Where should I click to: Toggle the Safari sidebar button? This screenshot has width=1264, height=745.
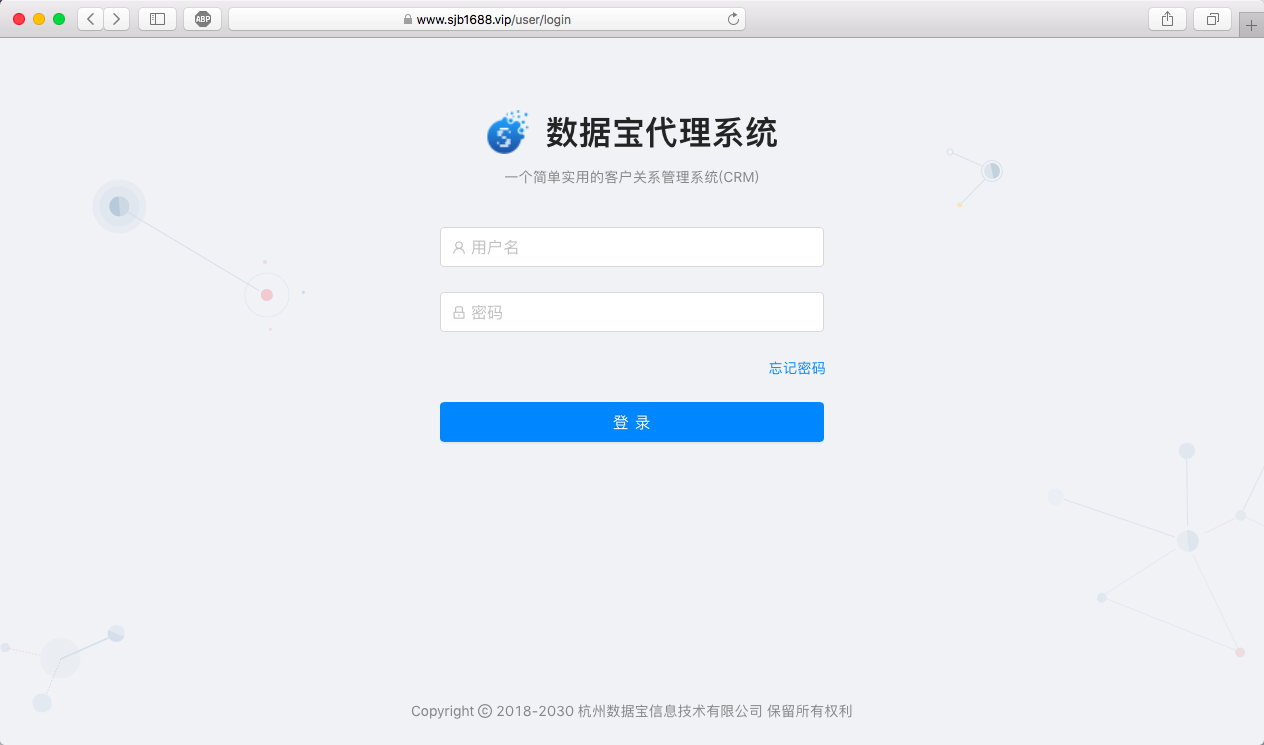point(157,19)
